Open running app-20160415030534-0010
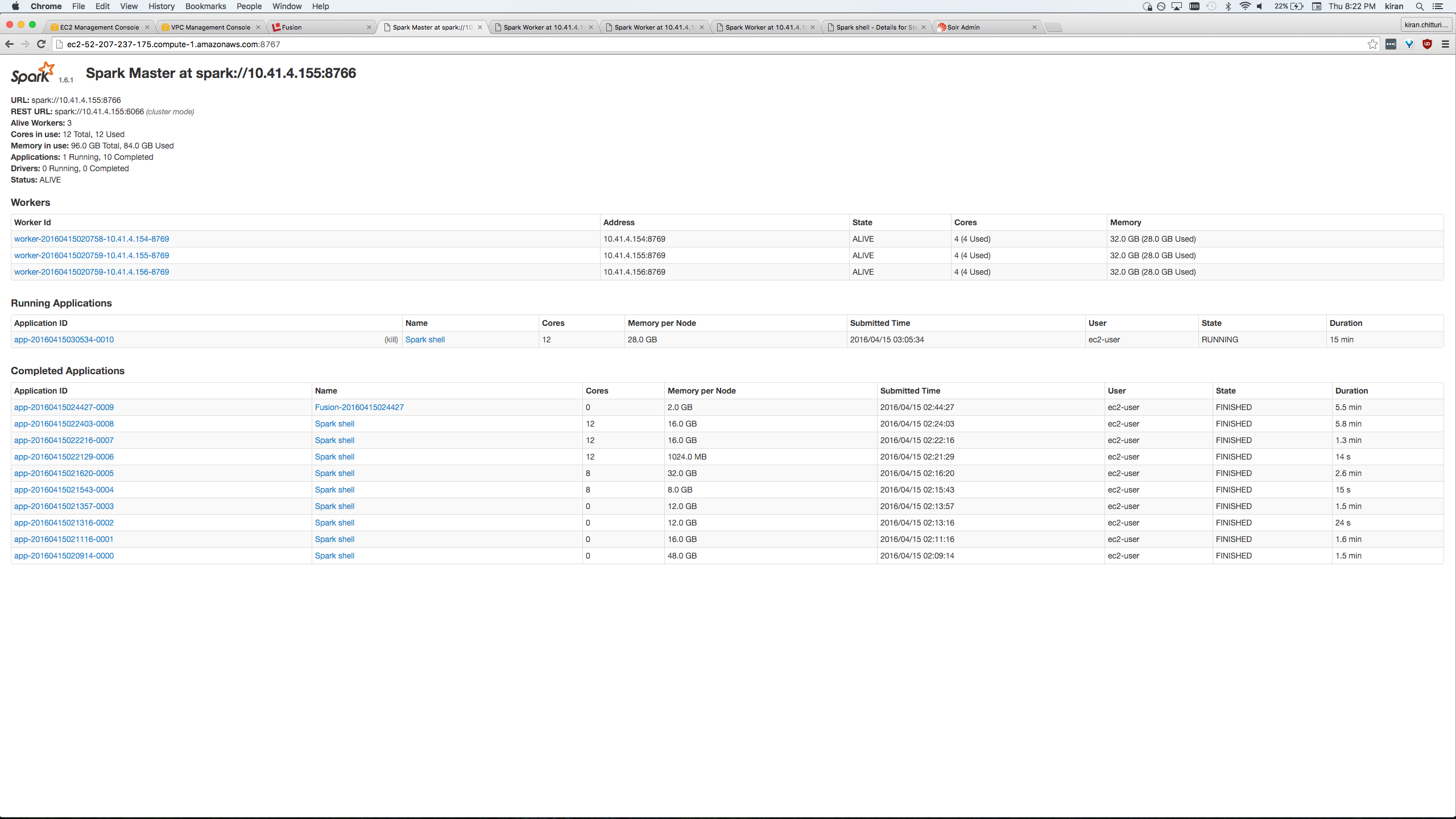Viewport: 1456px width, 819px height. click(x=64, y=340)
